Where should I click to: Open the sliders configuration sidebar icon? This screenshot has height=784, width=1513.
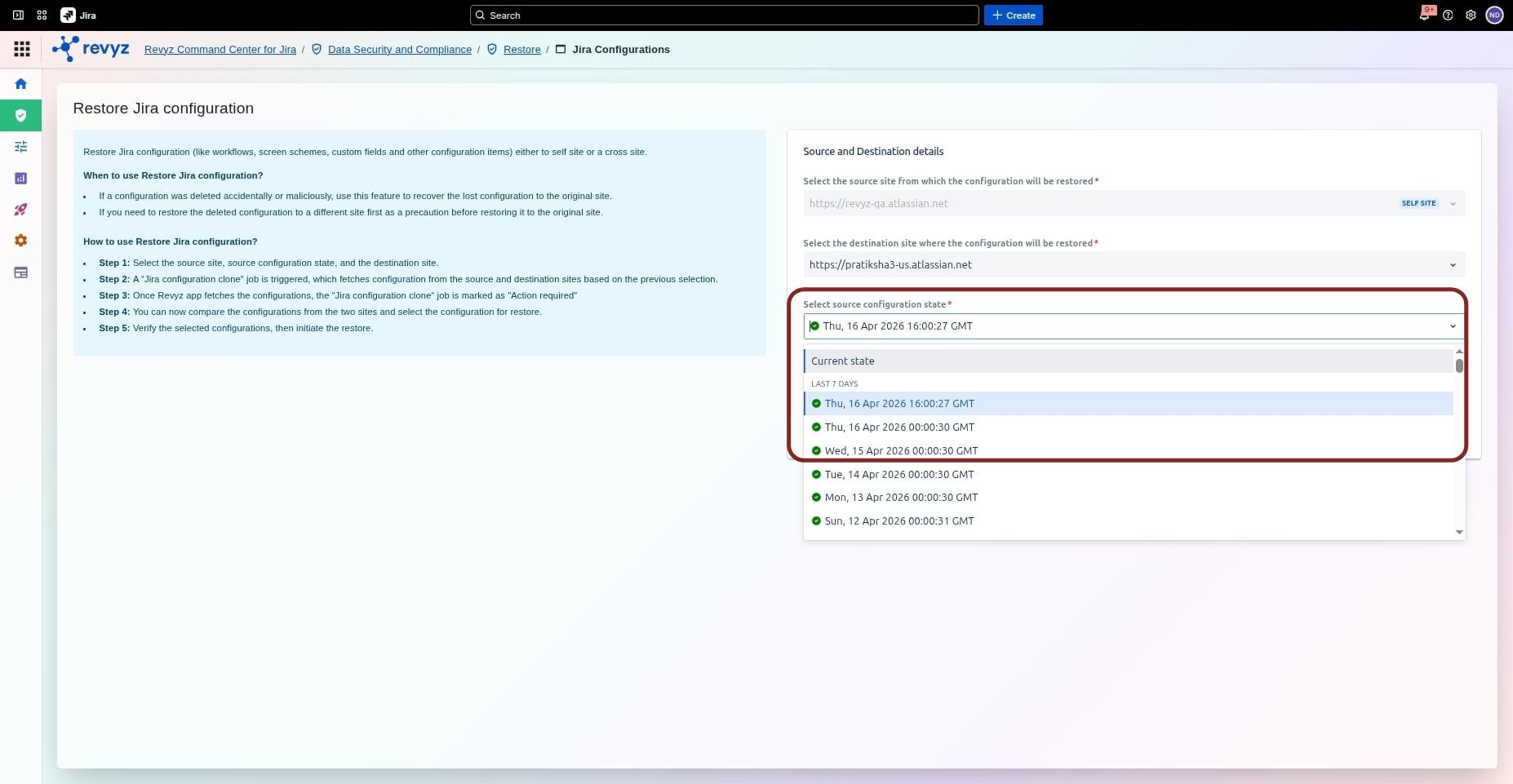(x=20, y=146)
